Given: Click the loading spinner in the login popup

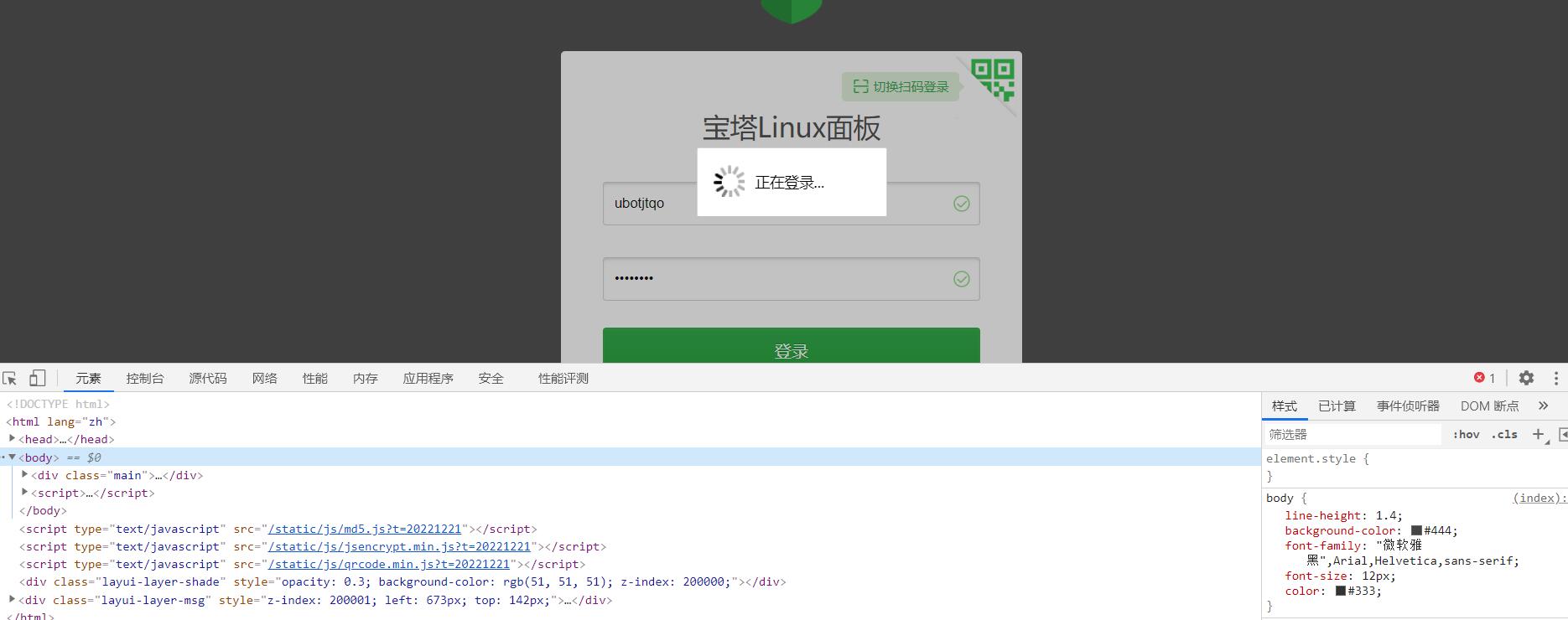Looking at the screenshot, I should pyautogui.click(x=729, y=182).
